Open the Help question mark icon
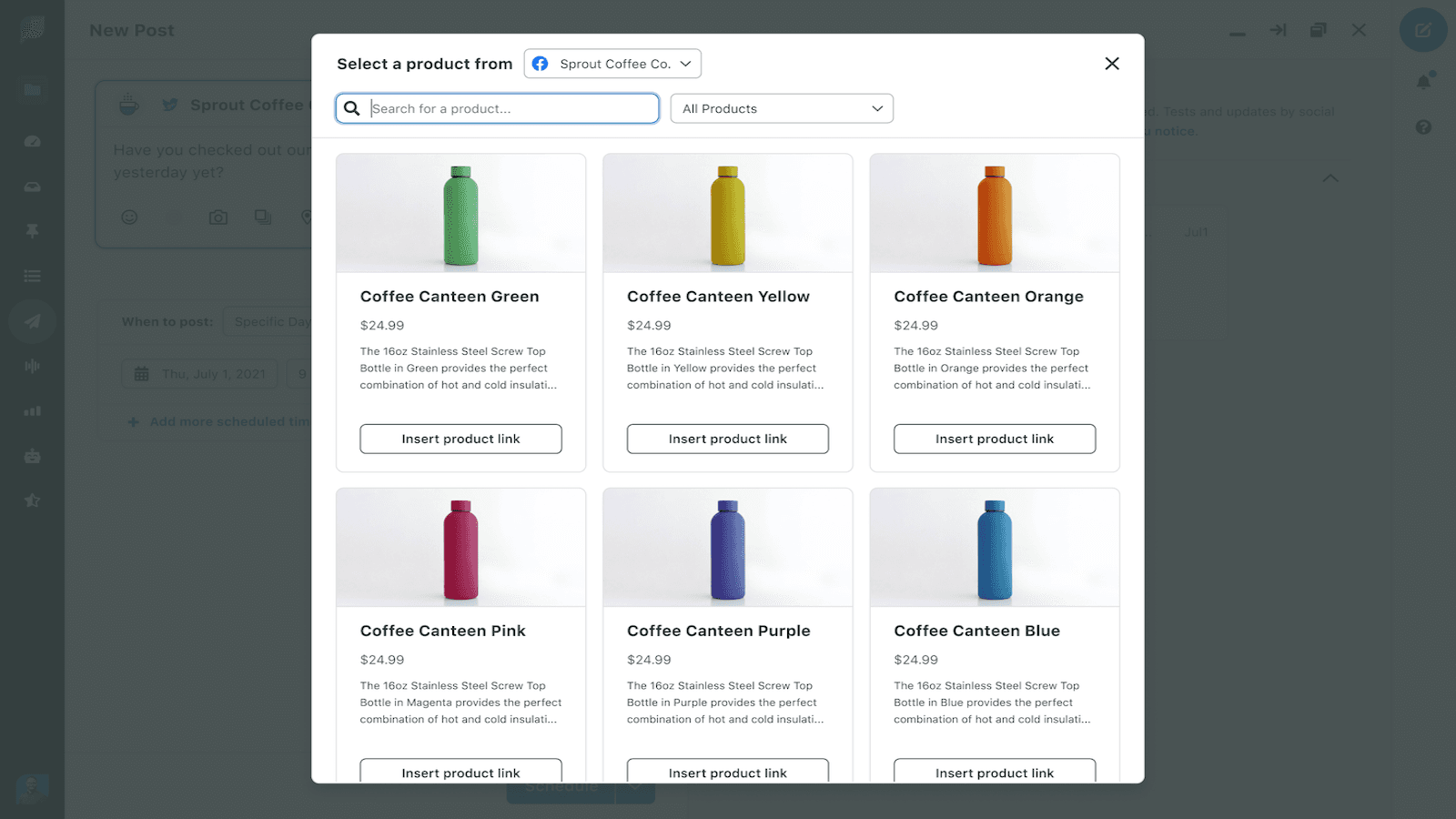1456x819 pixels. 1424,127
